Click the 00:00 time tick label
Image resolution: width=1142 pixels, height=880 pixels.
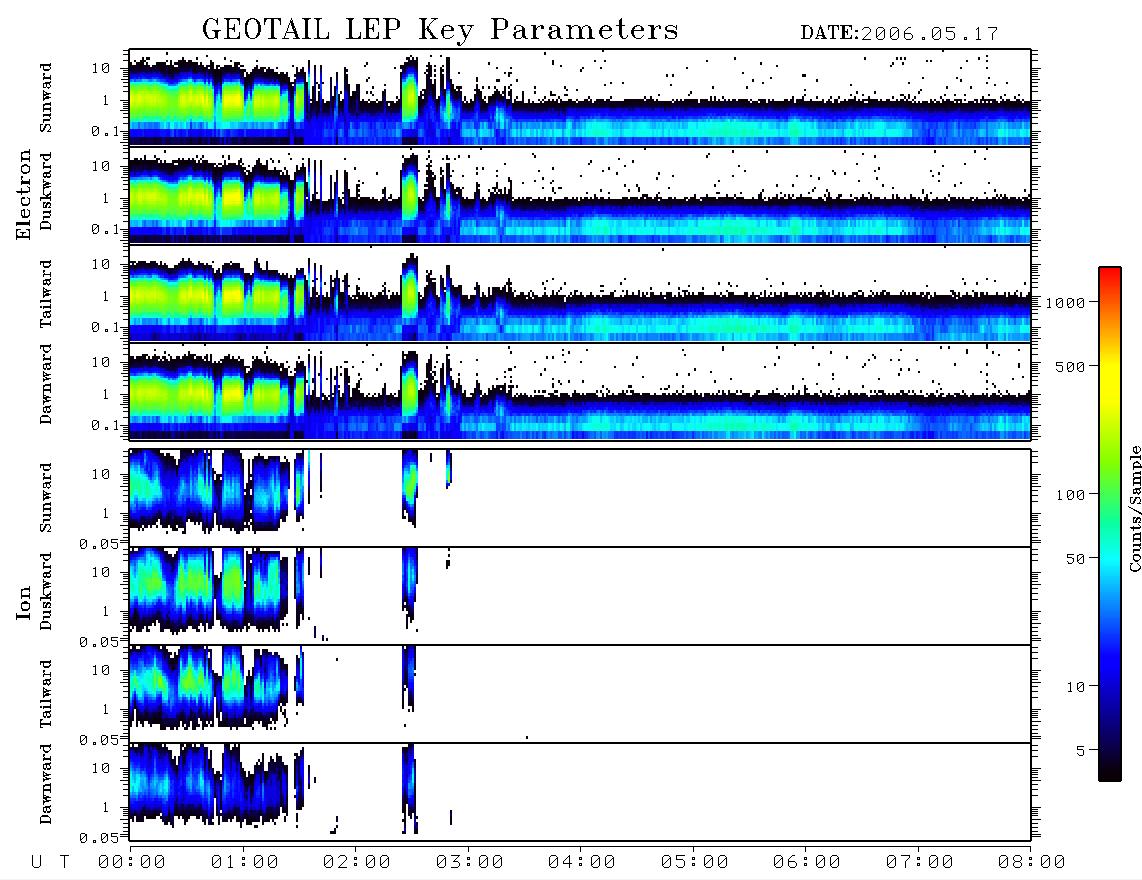coord(132,863)
